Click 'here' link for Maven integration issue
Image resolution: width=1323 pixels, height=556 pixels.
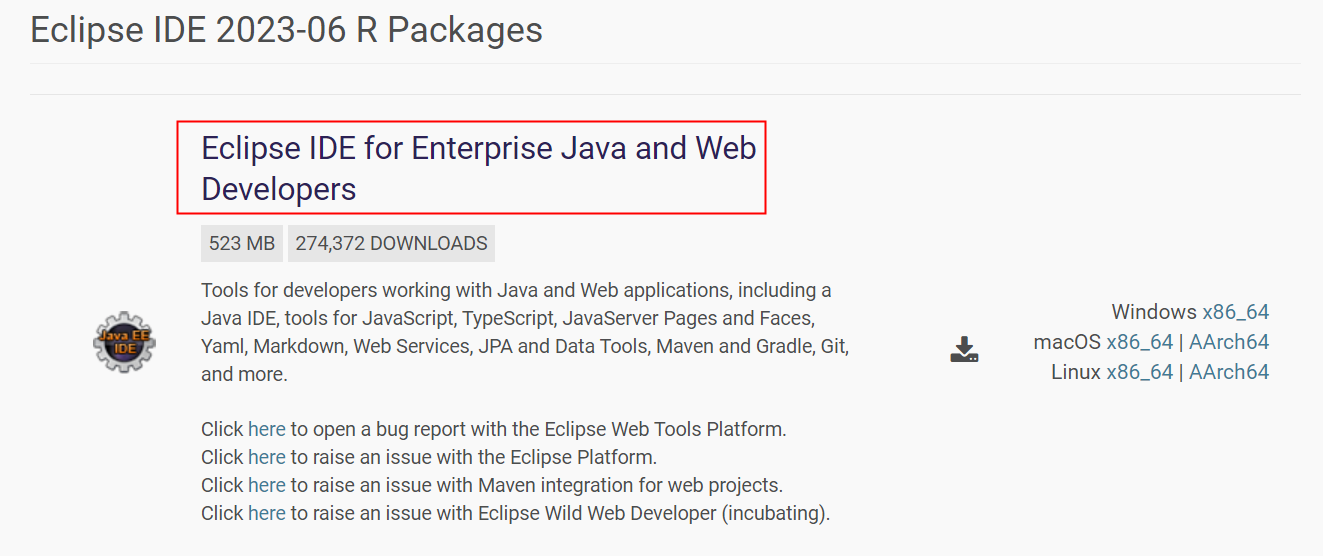[267, 485]
